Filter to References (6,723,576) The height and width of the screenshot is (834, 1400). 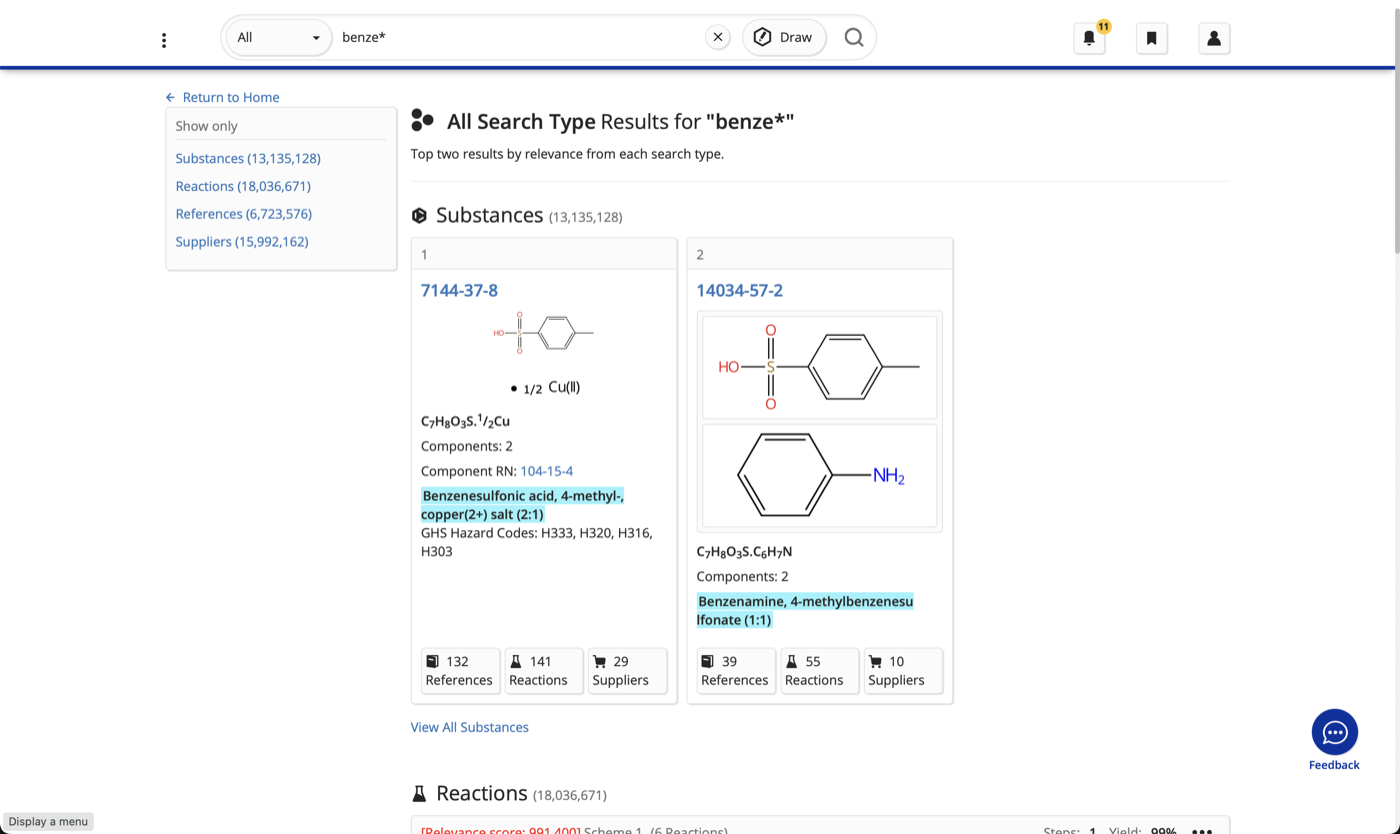click(244, 214)
